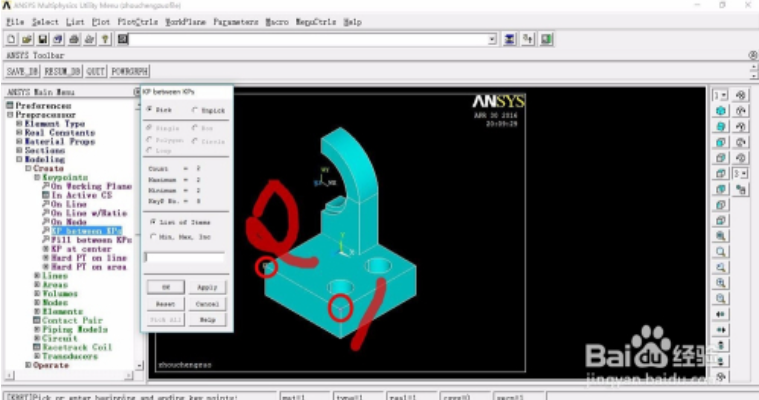
Task: Click the SAVE_DB toolbar button
Action: click(x=22, y=71)
